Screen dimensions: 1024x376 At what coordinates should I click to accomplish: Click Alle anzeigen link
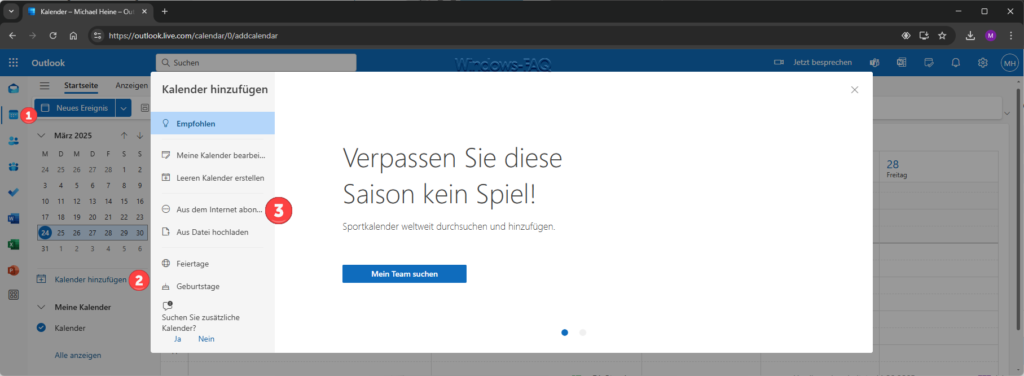pos(78,356)
